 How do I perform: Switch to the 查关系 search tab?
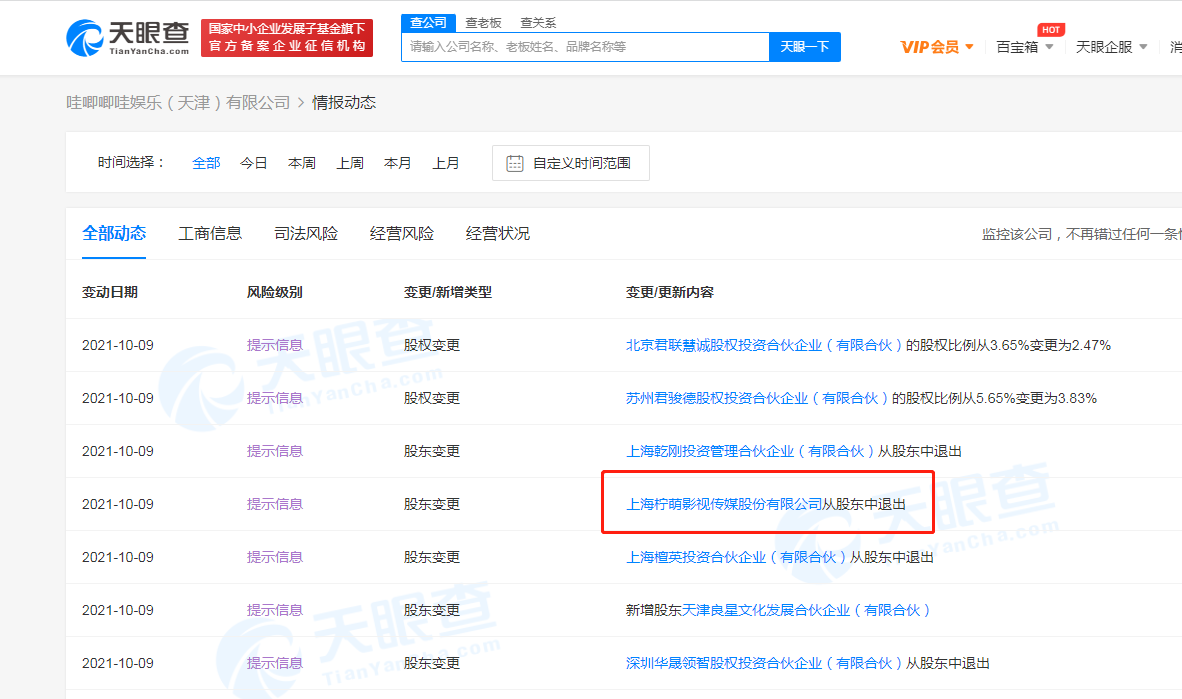pyautogui.click(x=538, y=22)
